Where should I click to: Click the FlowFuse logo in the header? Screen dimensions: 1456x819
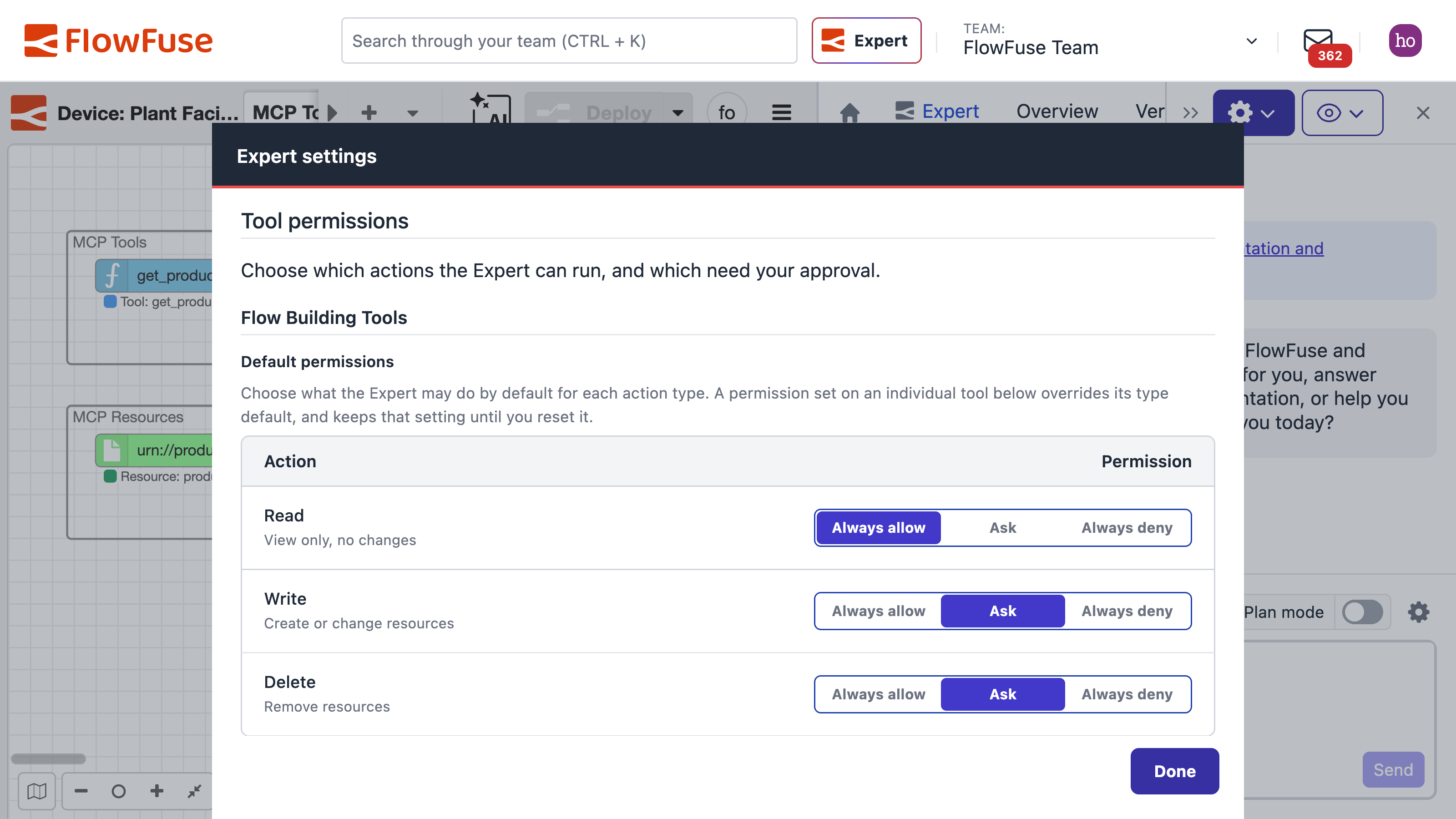pyautogui.click(x=118, y=40)
